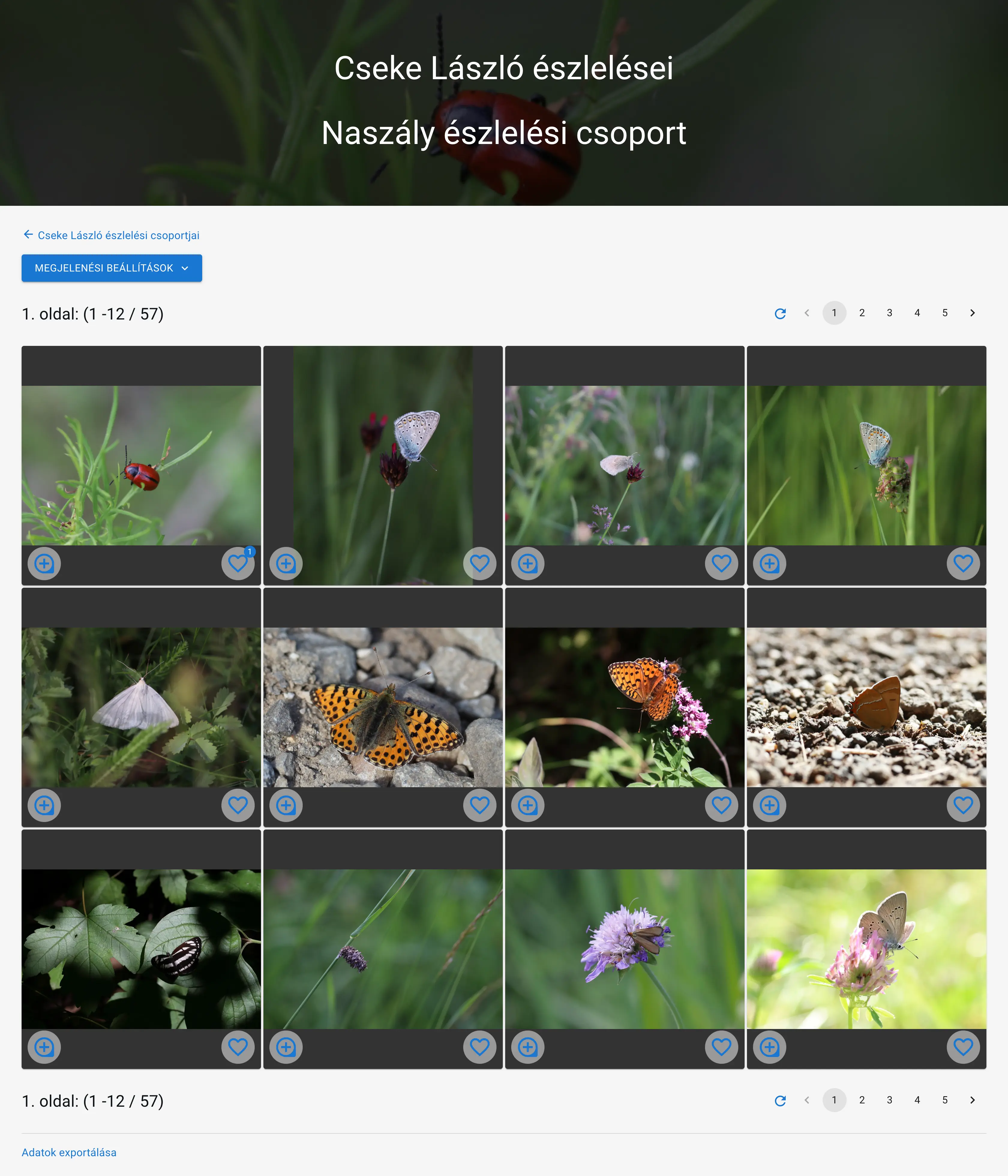
Task: Reload observations with bottom refresh icon
Action: point(780,1100)
